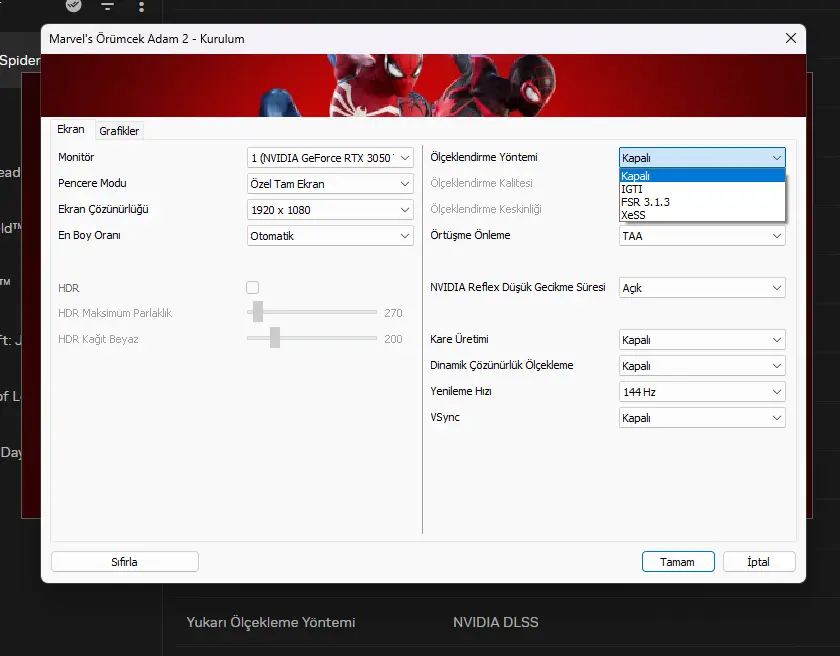Click the 200 paper white value
This screenshot has width=840, height=656.
pos(393,339)
